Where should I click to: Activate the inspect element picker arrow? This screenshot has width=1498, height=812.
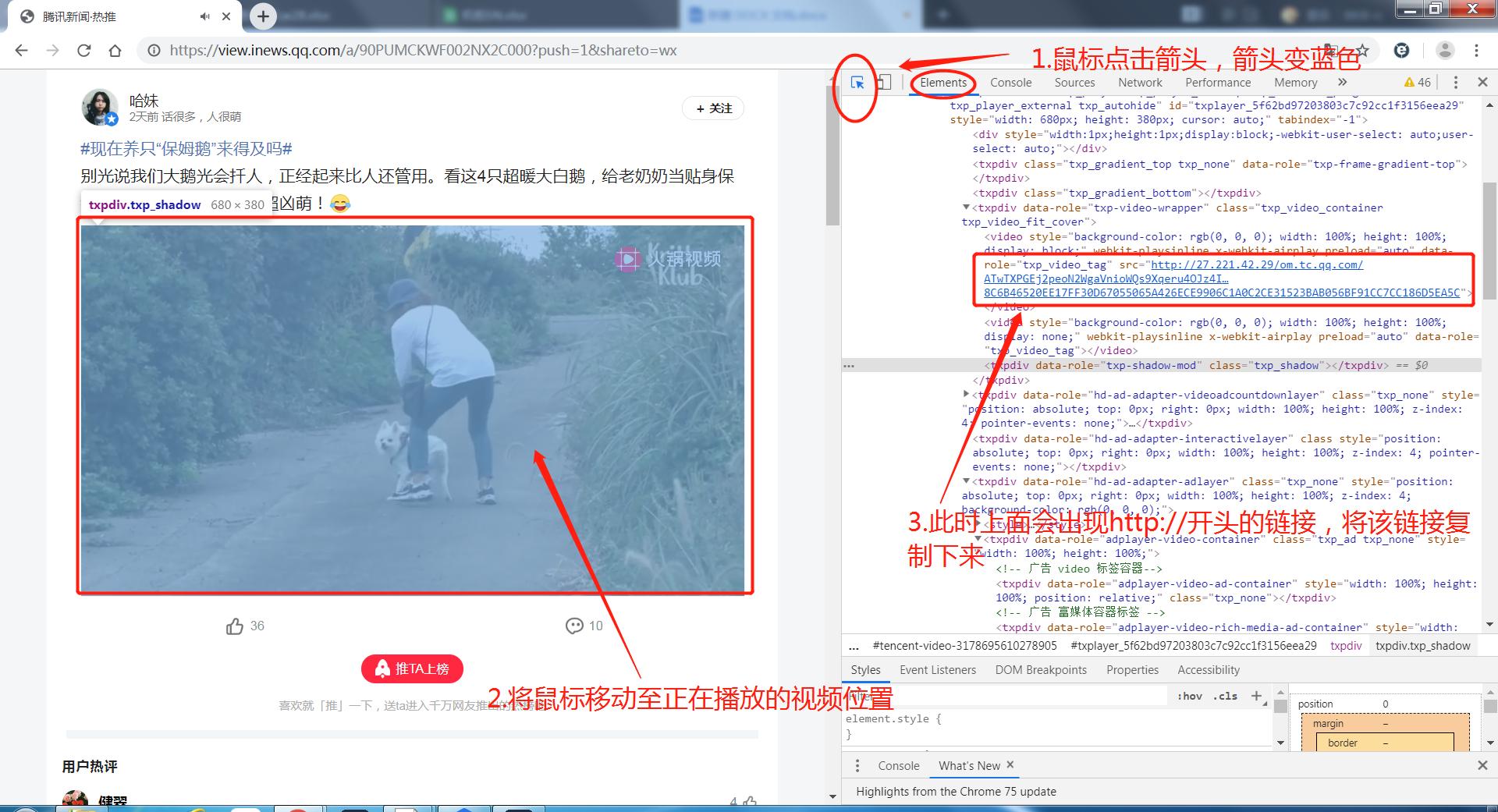point(857,83)
